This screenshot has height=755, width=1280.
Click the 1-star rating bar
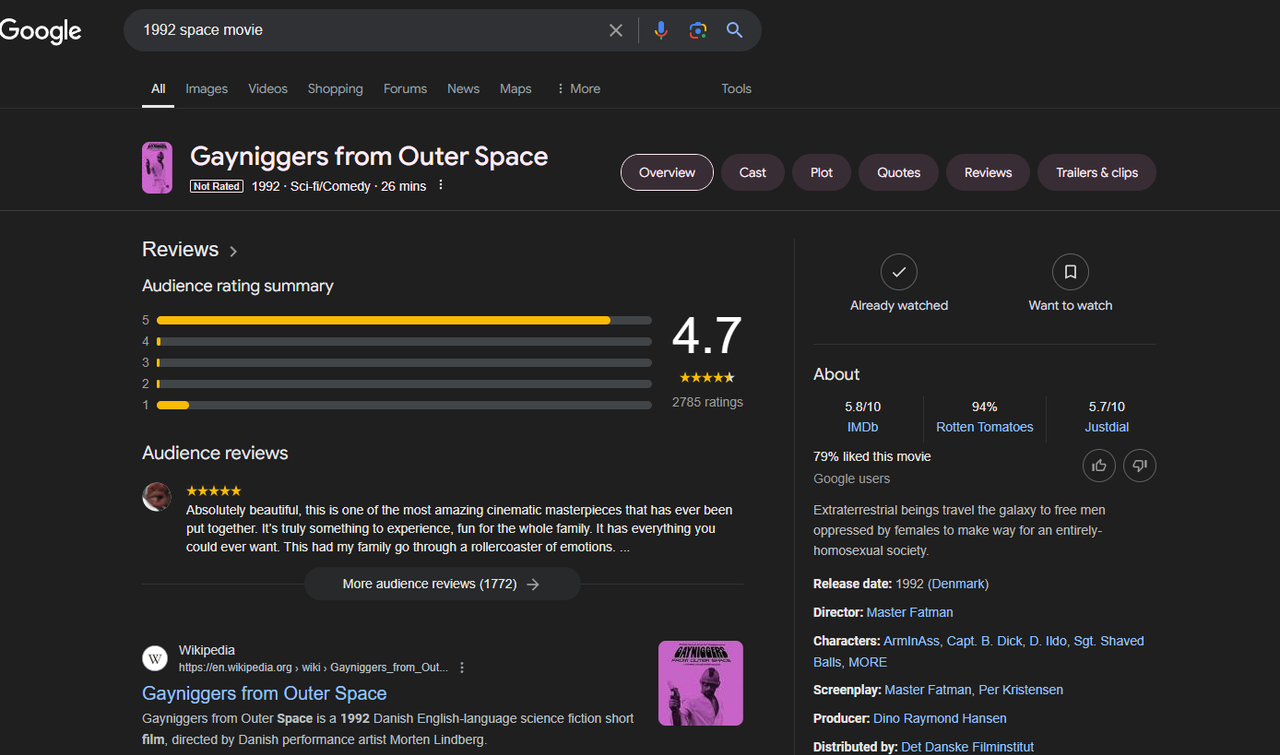(x=404, y=405)
